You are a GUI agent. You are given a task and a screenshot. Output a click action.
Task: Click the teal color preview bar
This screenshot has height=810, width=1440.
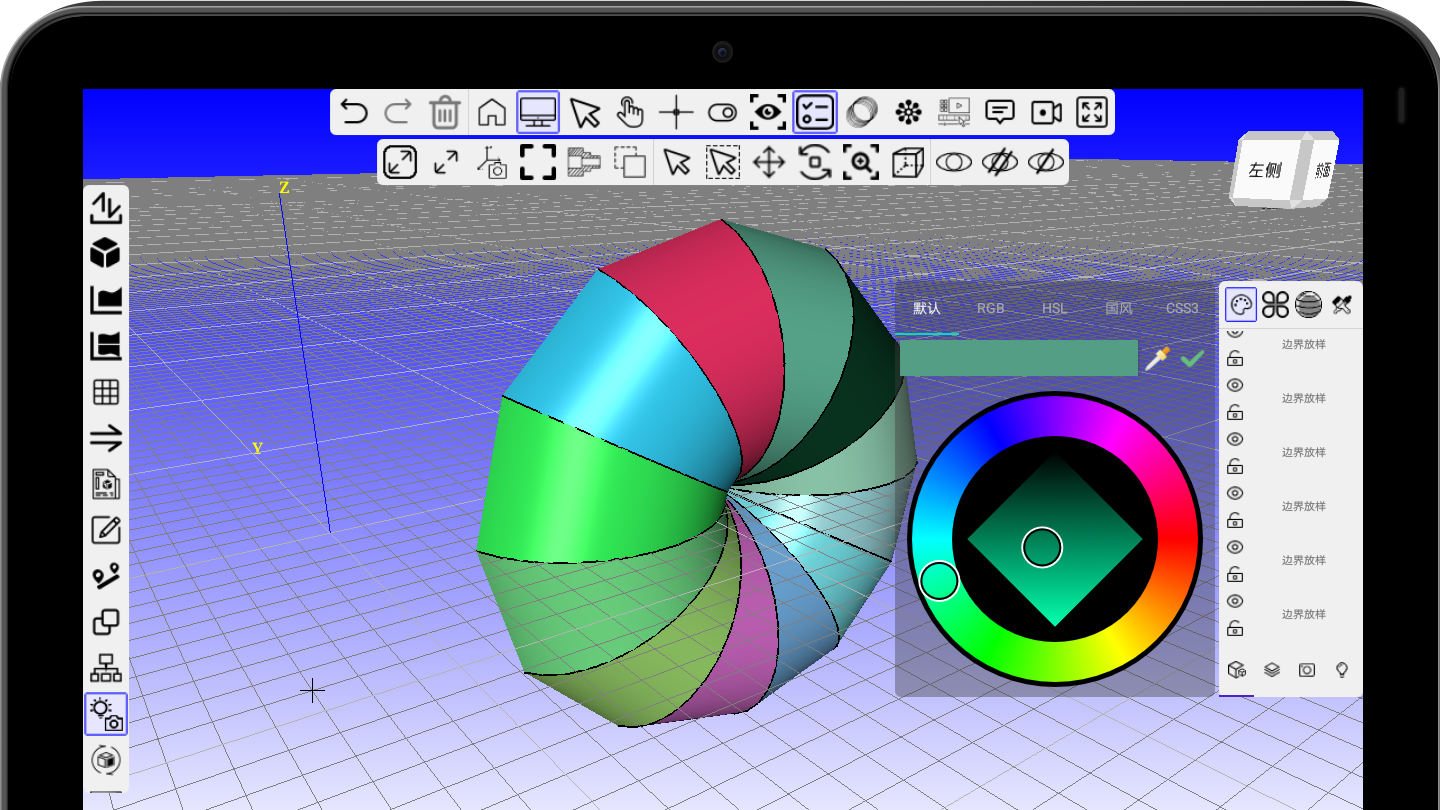pyautogui.click(x=1018, y=358)
